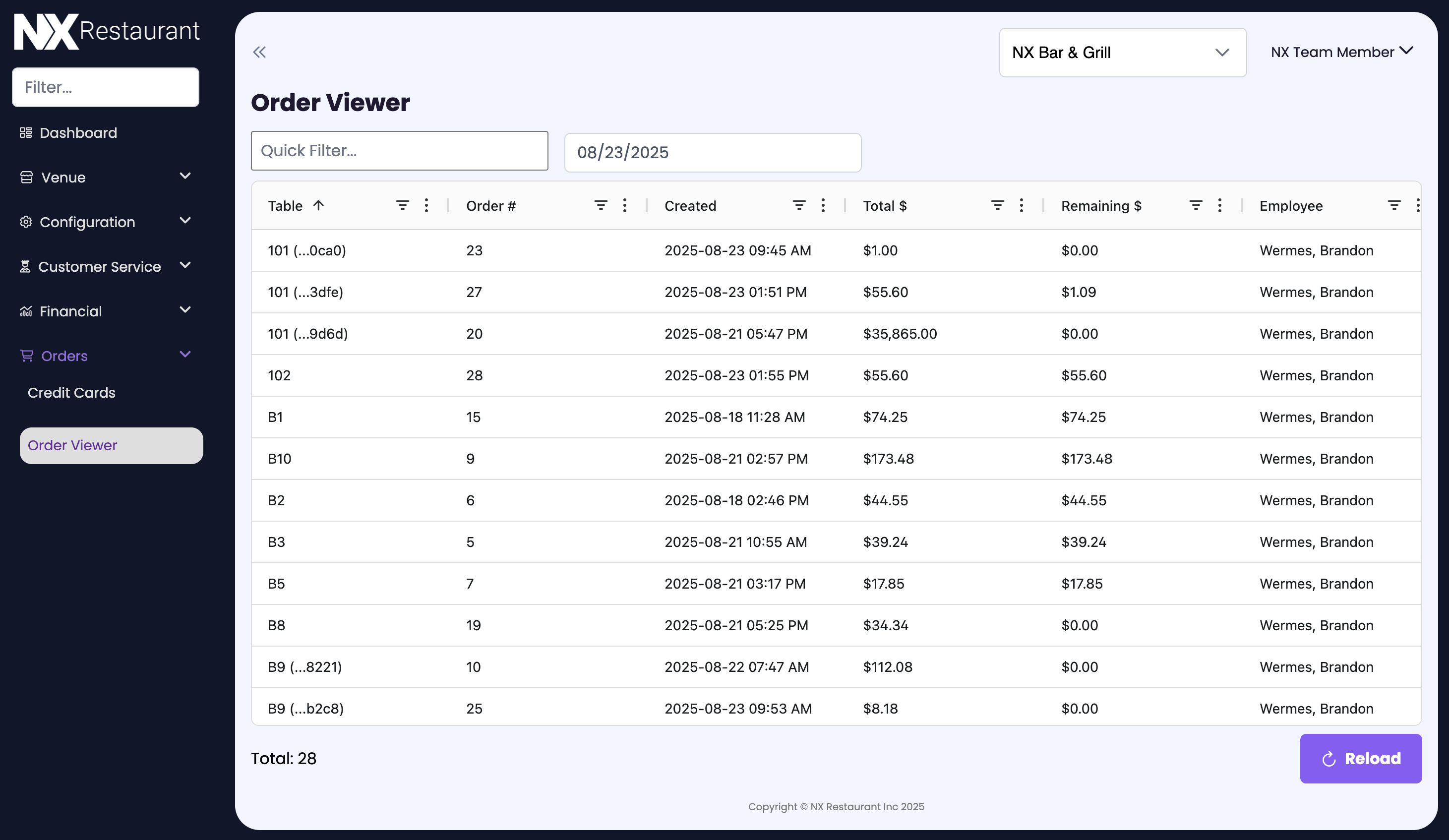Go to Credit Cards page
This screenshot has width=1449, height=840.
coord(71,393)
